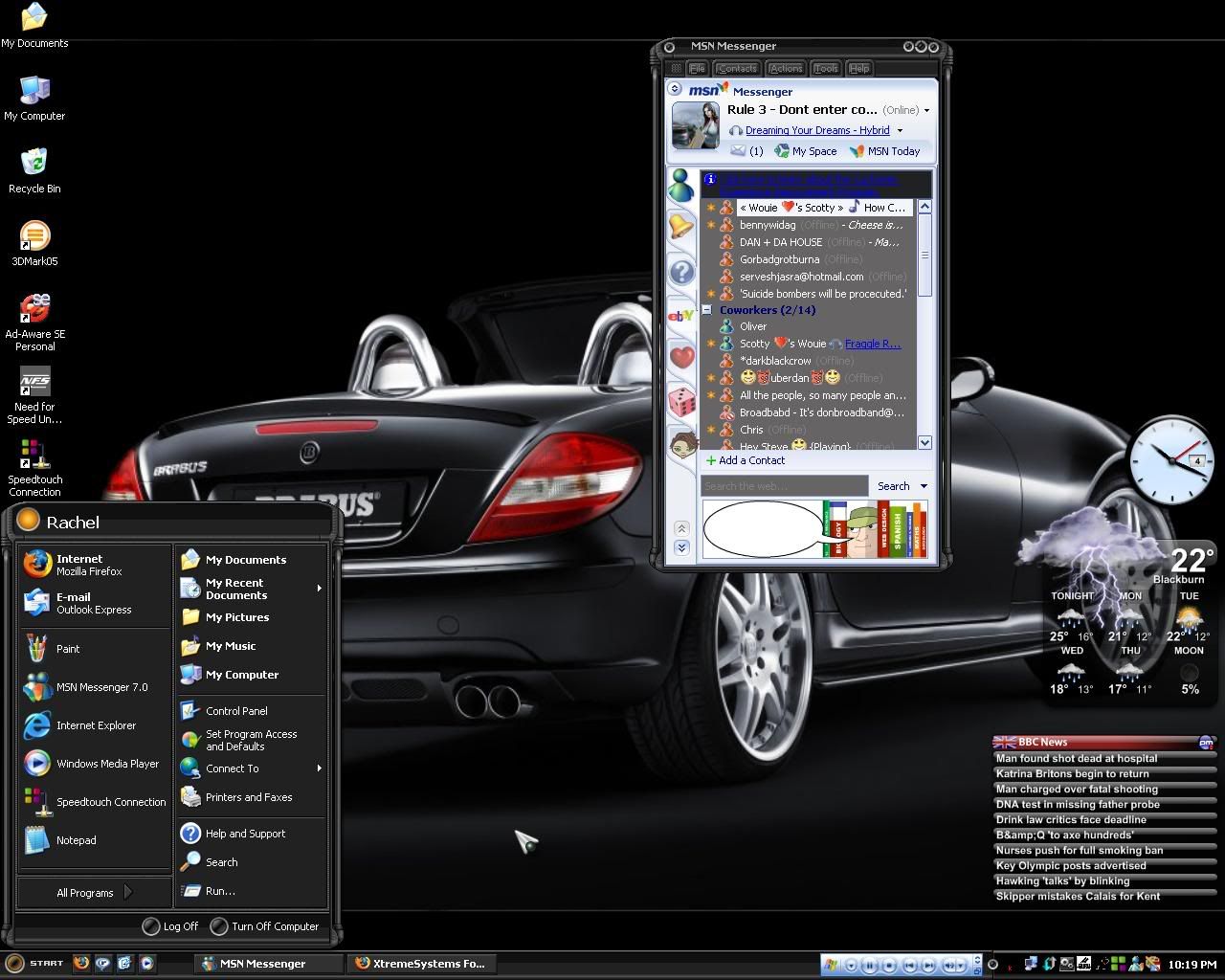
Task: Launch Paint from the Start menu
Action: point(68,649)
